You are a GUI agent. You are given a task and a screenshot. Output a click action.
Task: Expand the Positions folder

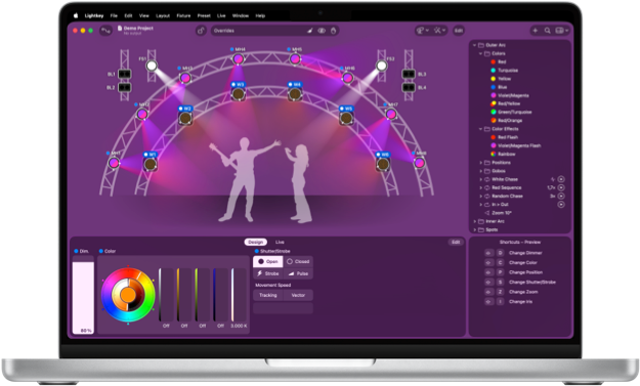pos(480,162)
